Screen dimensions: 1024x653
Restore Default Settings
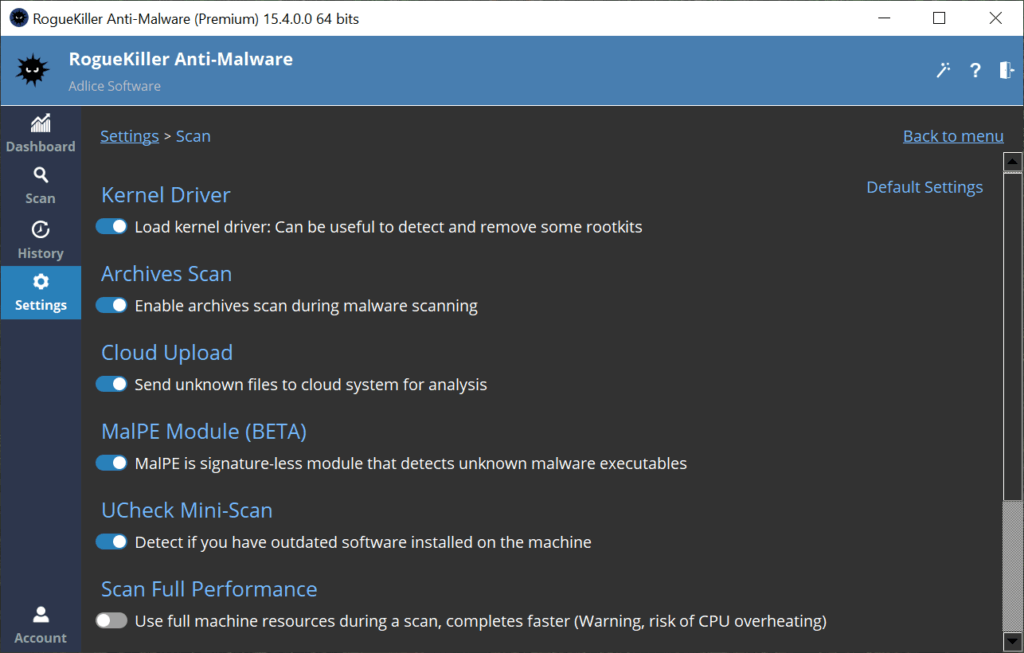pos(924,187)
